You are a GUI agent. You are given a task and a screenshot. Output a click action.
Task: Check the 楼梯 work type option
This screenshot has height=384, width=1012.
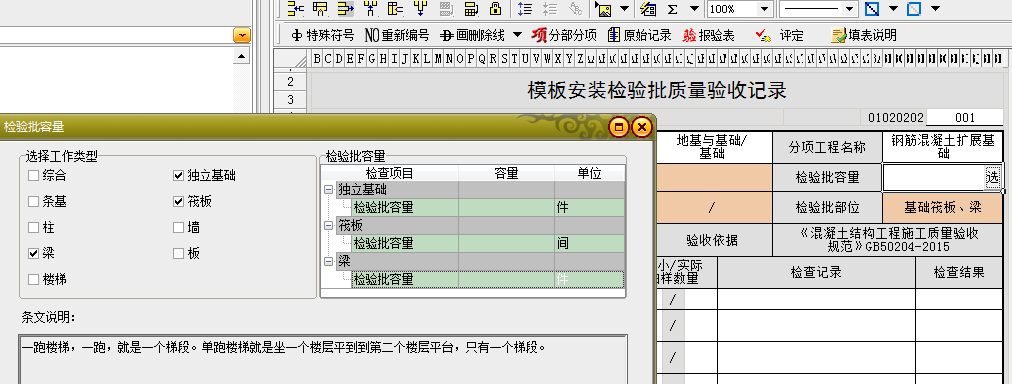34,279
